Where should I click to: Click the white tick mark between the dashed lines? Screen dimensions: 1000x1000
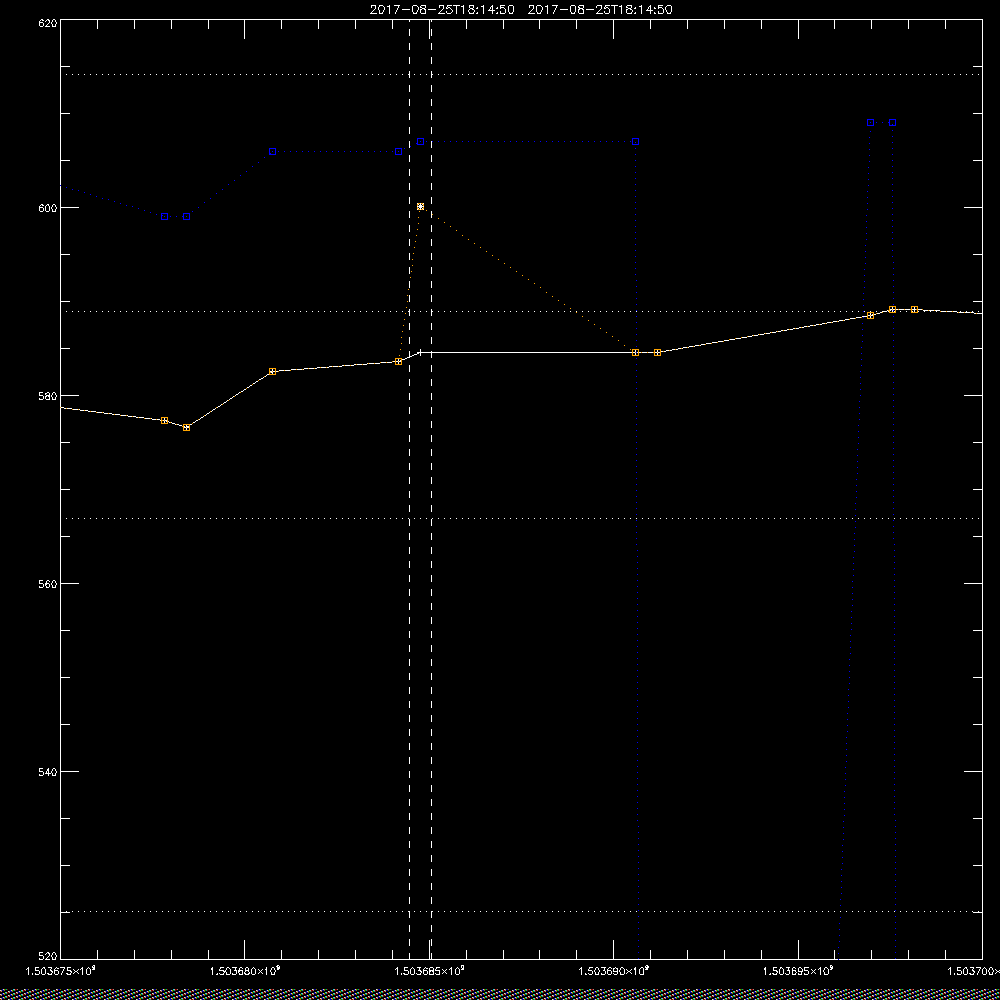(420, 352)
